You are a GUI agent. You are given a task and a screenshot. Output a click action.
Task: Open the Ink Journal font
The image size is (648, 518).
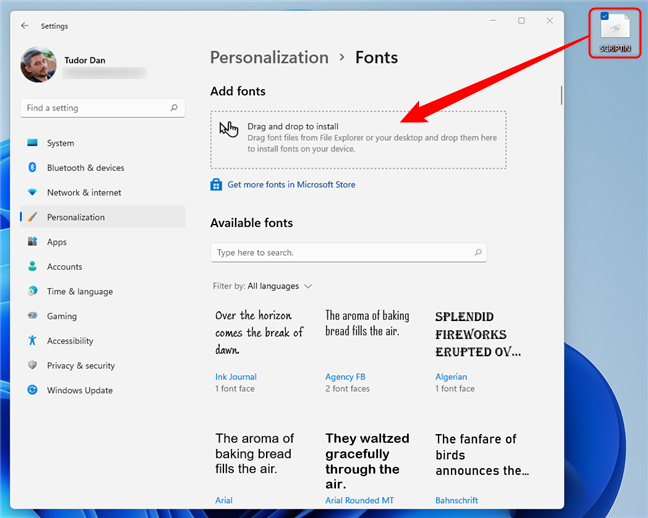(x=236, y=377)
